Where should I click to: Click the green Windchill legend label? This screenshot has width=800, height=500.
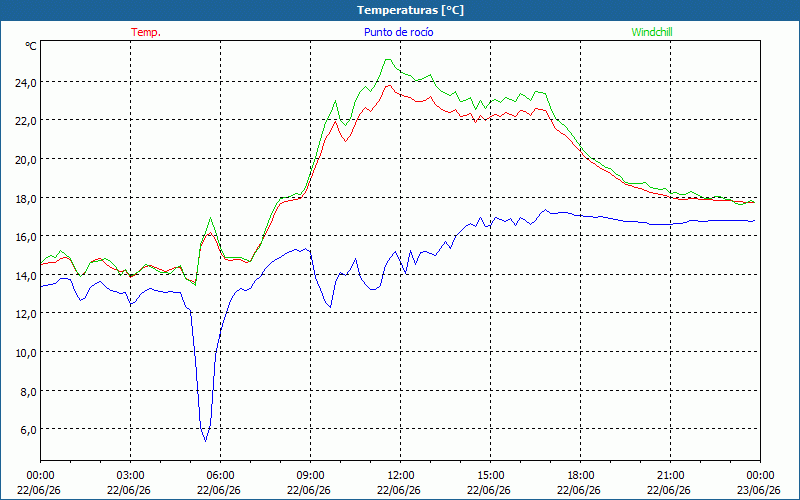tap(652, 32)
